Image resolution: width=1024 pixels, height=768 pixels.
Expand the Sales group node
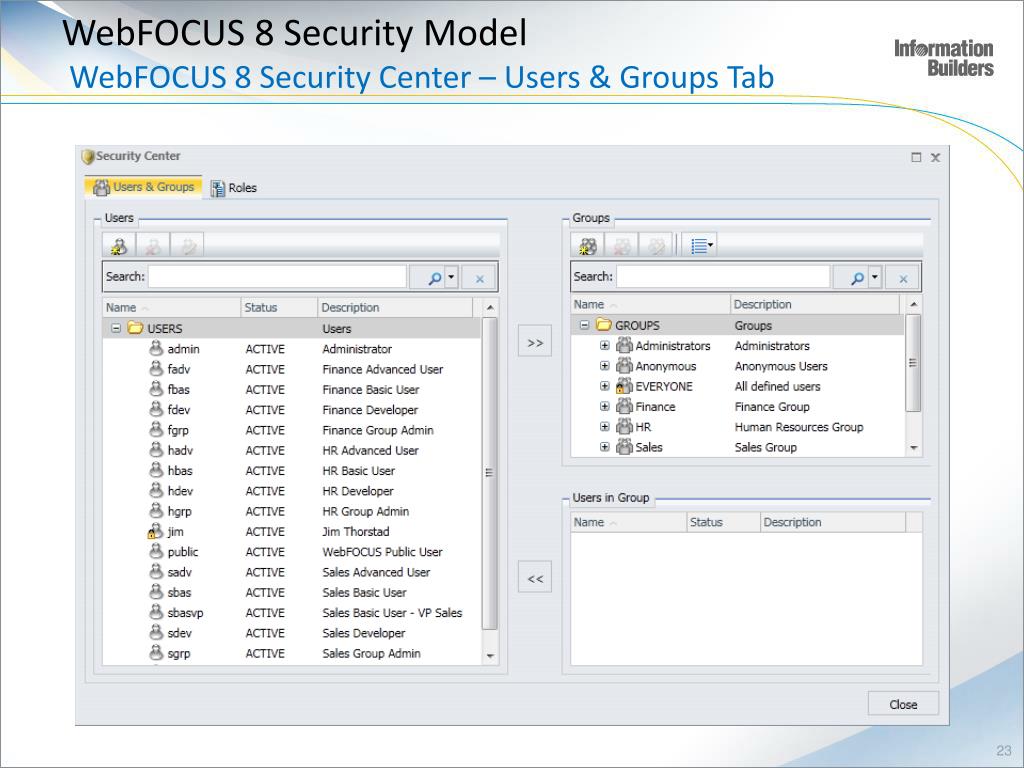click(605, 447)
